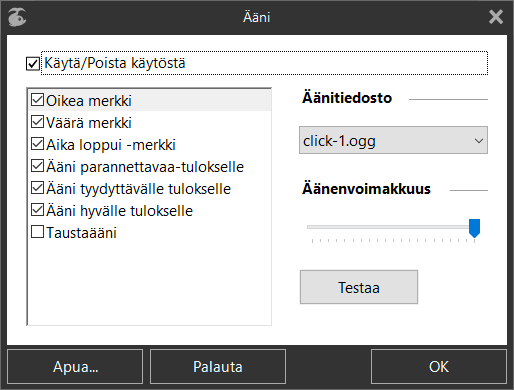The height and width of the screenshot is (390, 514).
Task: Select Ääni parannettavaa-tulokselle row text
Action: 145,167
